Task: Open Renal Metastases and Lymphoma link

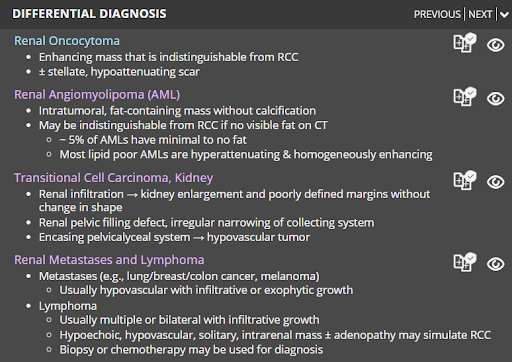Action: (x=109, y=260)
